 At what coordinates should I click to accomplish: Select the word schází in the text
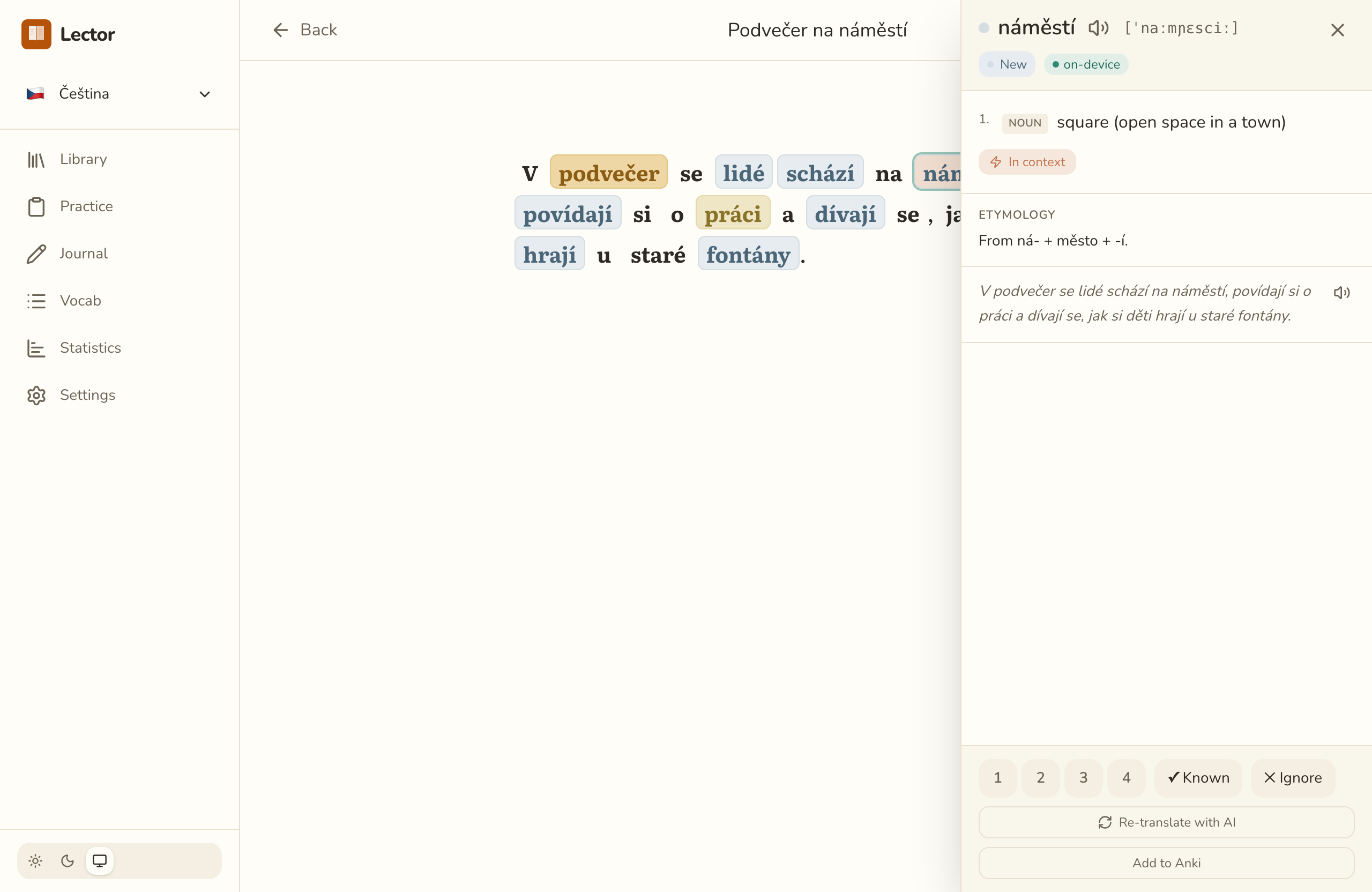pyautogui.click(x=821, y=173)
